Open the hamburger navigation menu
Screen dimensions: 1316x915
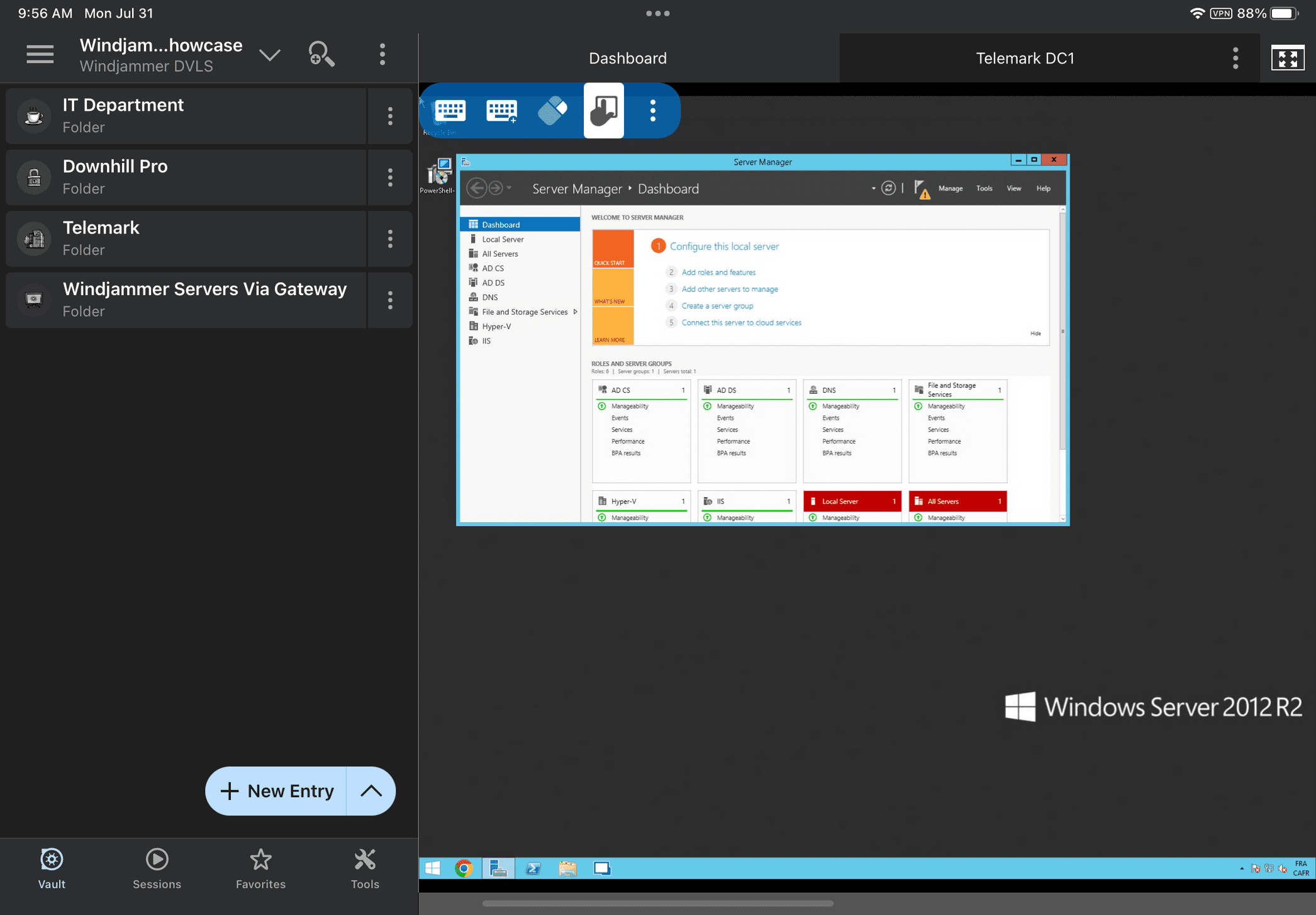tap(40, 55)
